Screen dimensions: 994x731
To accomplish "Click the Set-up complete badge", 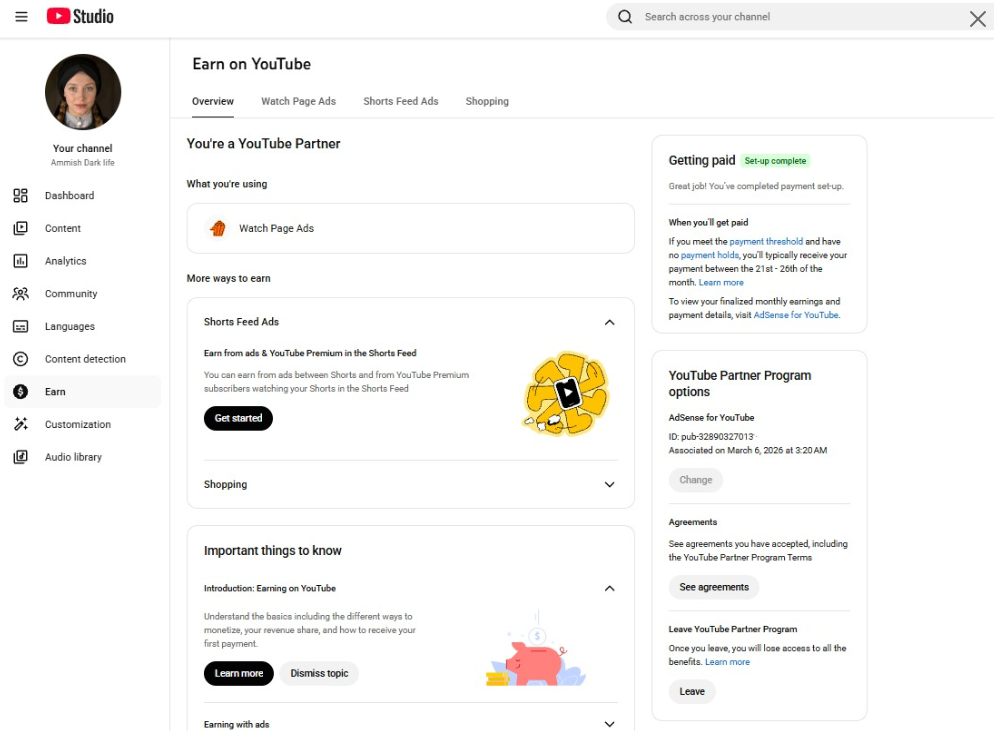I will point(775,161).
